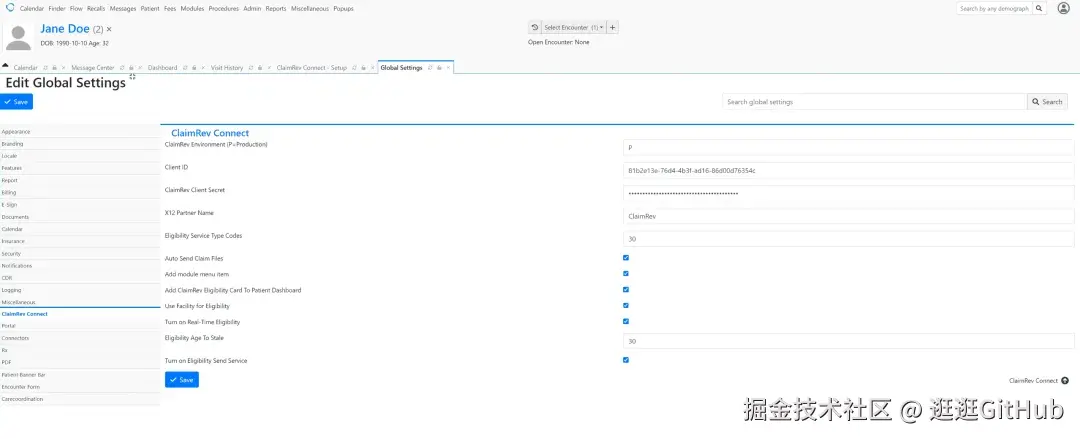Click Jane Doe's patient photo placeholder
1080x439 pixels.
[x=18, y=37]
